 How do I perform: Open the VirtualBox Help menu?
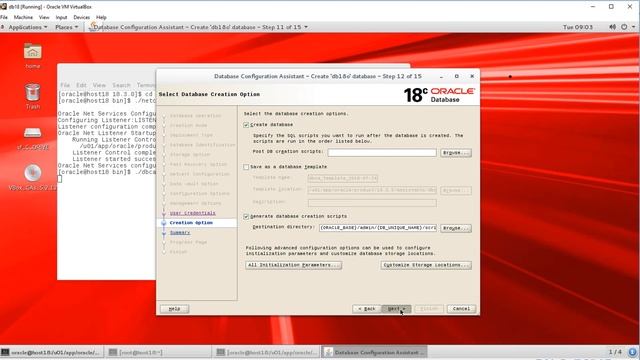click(x=101, y=17)
